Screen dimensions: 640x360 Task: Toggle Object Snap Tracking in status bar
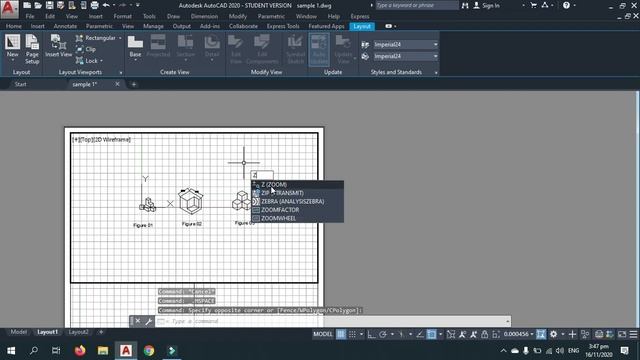point(420,334)
